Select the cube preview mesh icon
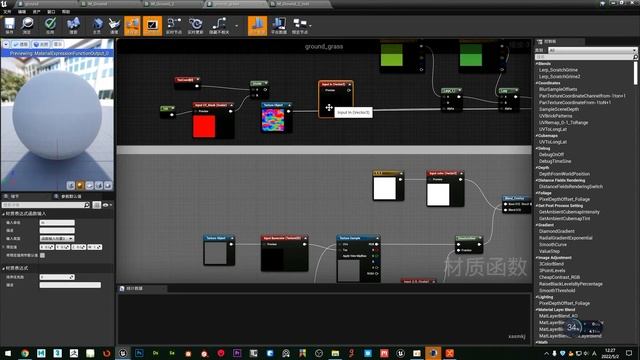Image resolution: width=640 pixels, height=360 pixels. click(99, 186)
